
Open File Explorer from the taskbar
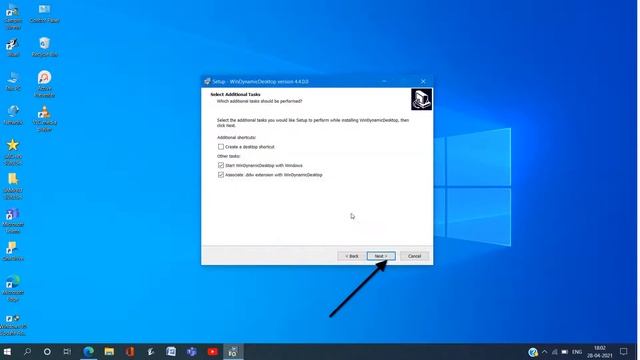click(109, 351)
